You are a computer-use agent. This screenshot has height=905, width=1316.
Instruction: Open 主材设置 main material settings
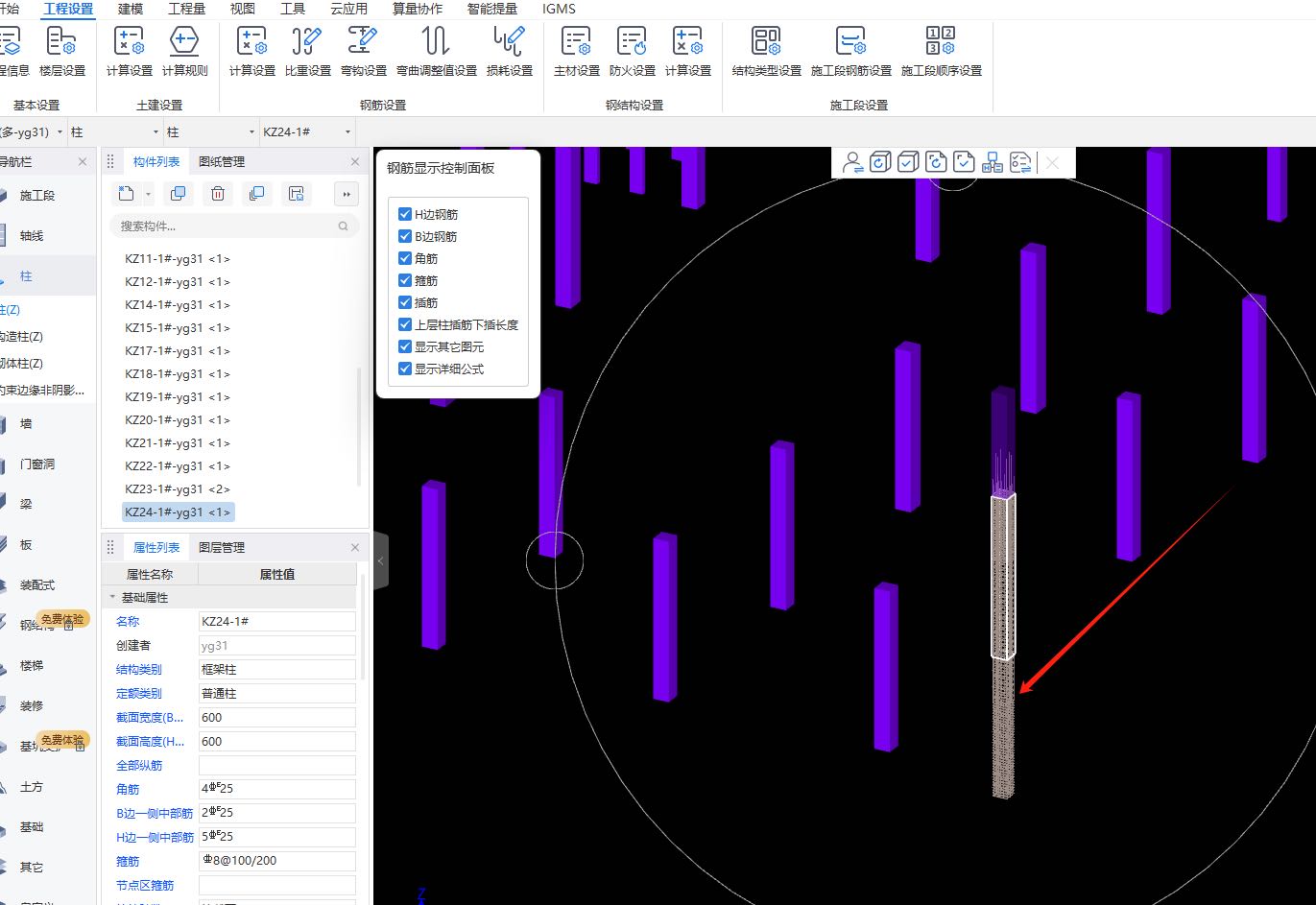coord(576,52)
